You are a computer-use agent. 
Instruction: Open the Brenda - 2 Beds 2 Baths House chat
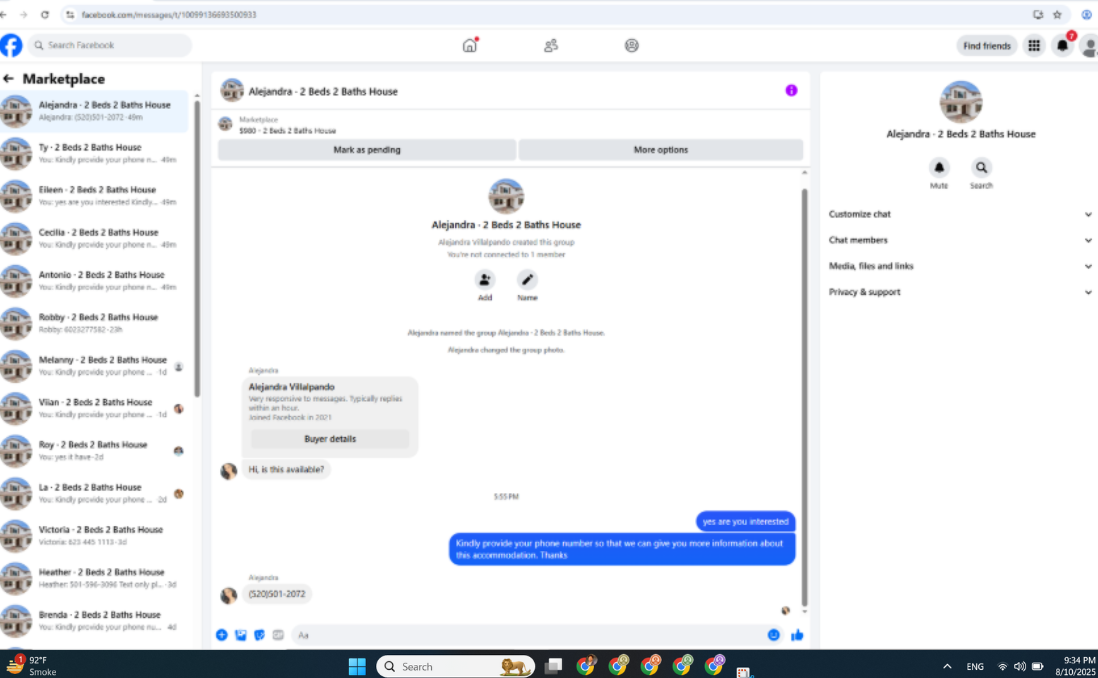(95, 621)
